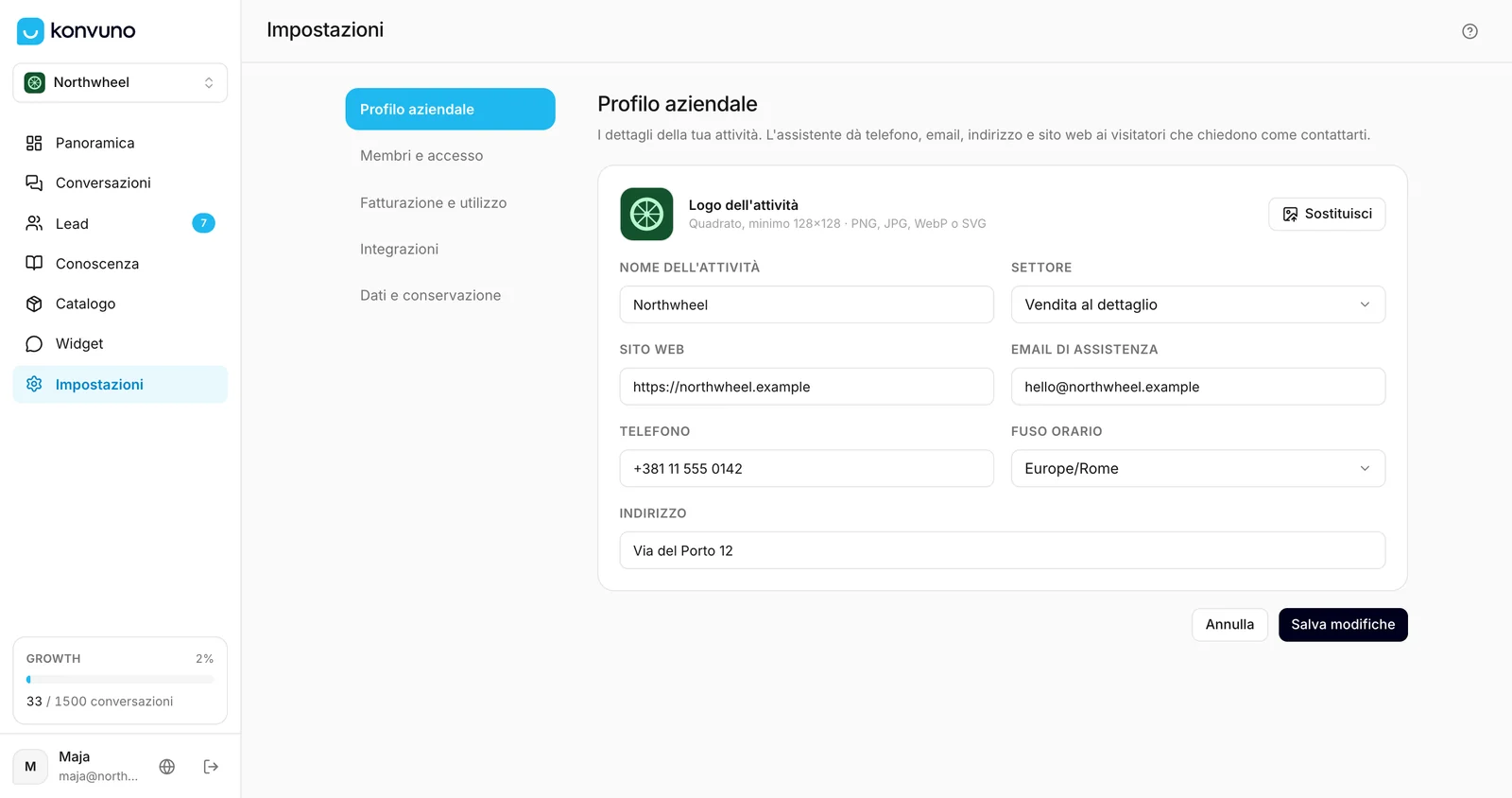Screen dimensions: 1512x798
Task: Open Panoramica dashboard icon in sidebar
Action: 34,143
